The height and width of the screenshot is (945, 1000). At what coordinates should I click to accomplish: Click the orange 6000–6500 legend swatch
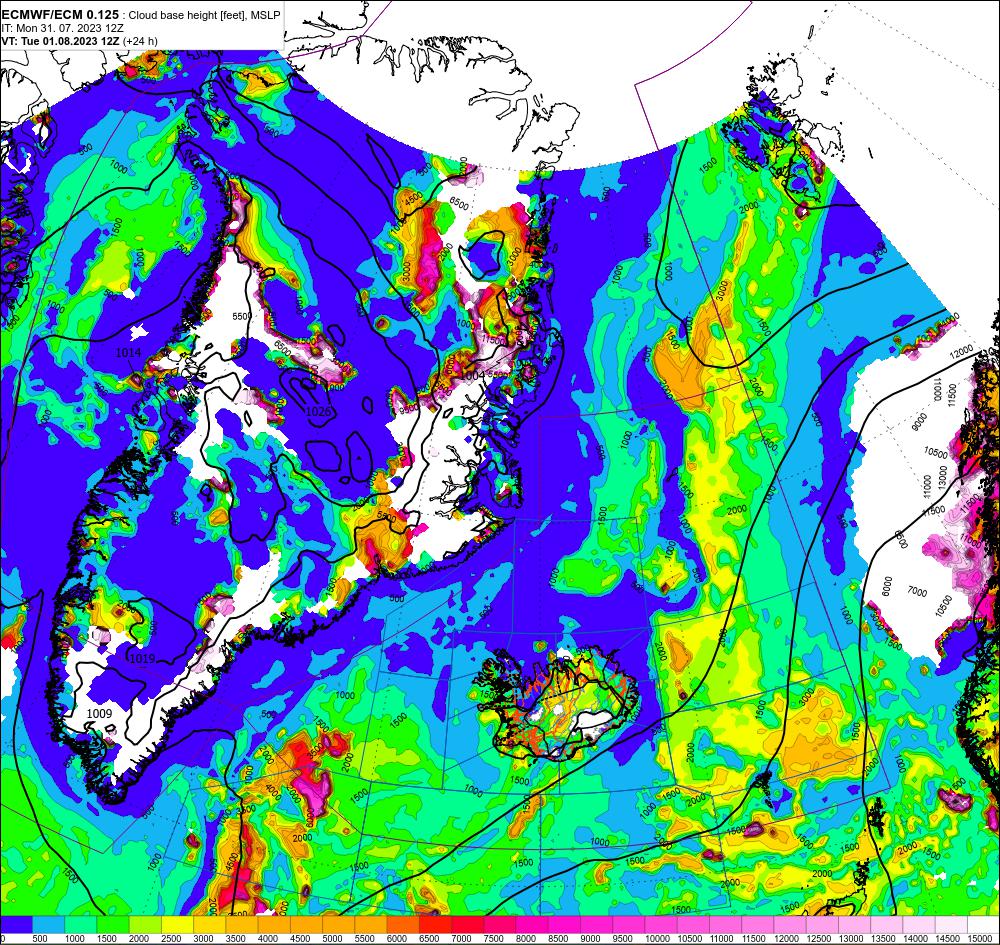coord(403,925)
